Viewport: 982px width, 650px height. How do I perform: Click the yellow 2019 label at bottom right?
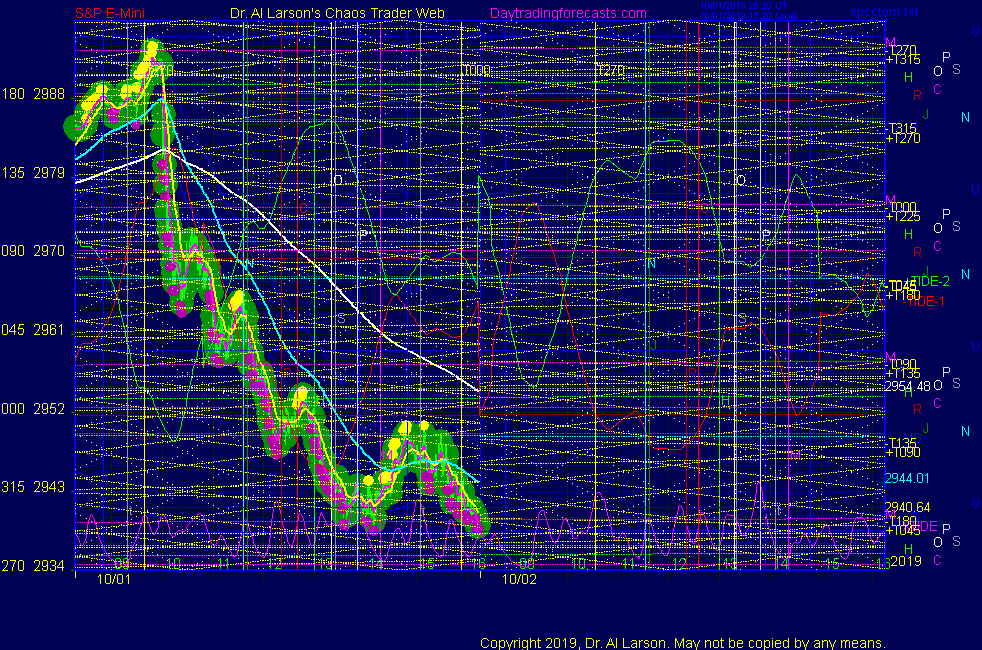(906, 561)
